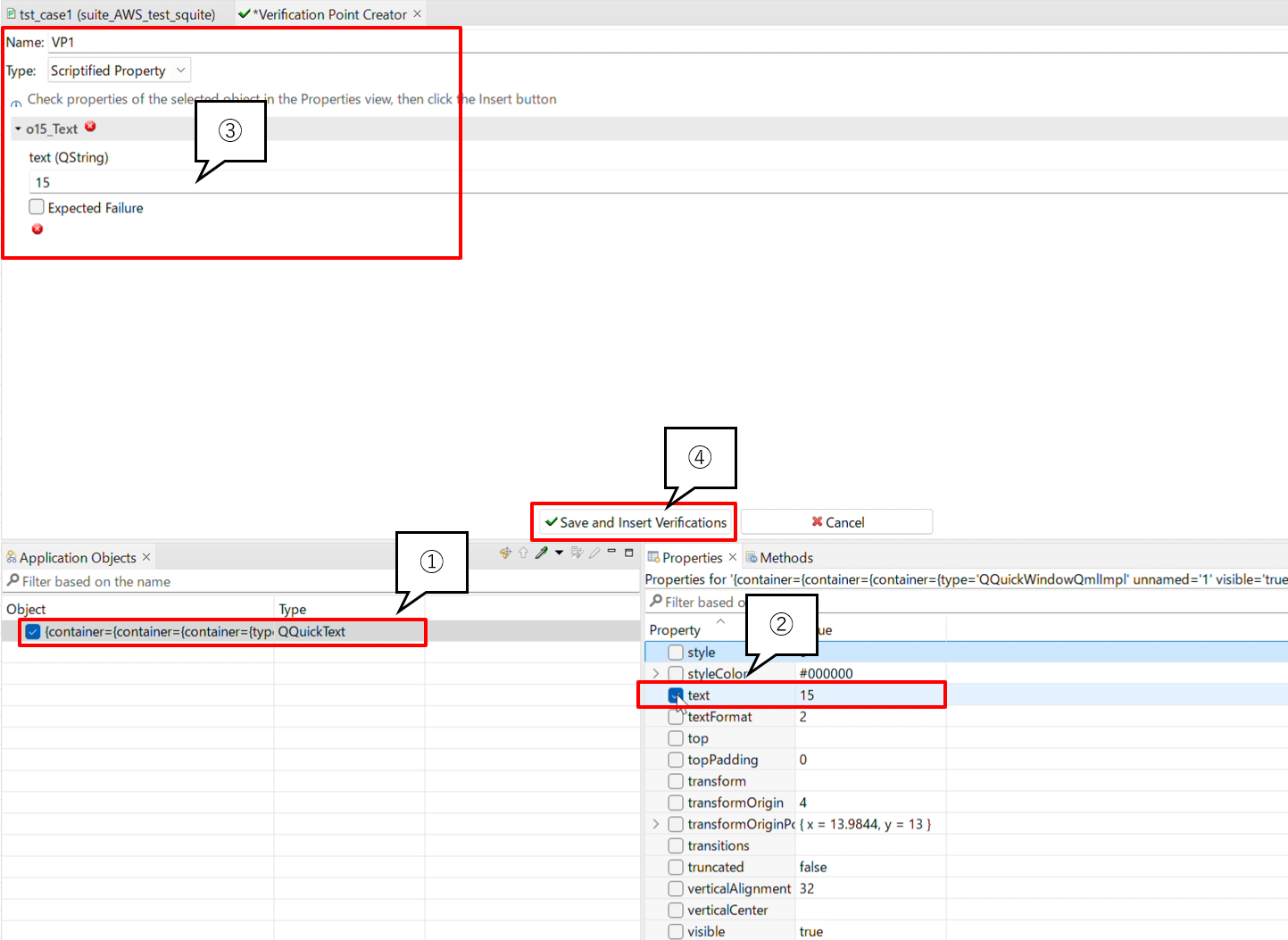Click the Cancel button

(836, 522)
